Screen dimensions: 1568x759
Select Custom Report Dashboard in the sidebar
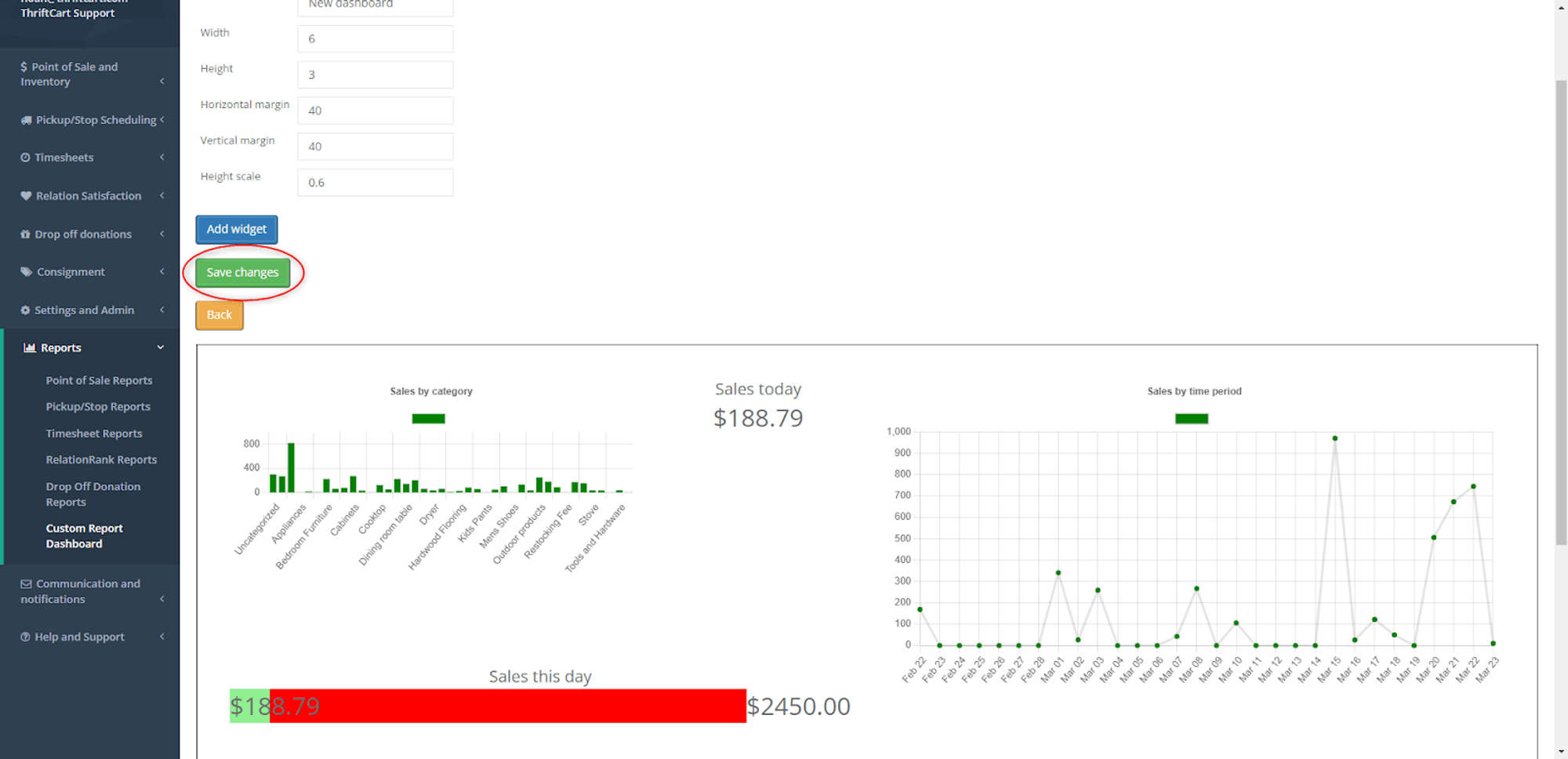pos(84,536)
